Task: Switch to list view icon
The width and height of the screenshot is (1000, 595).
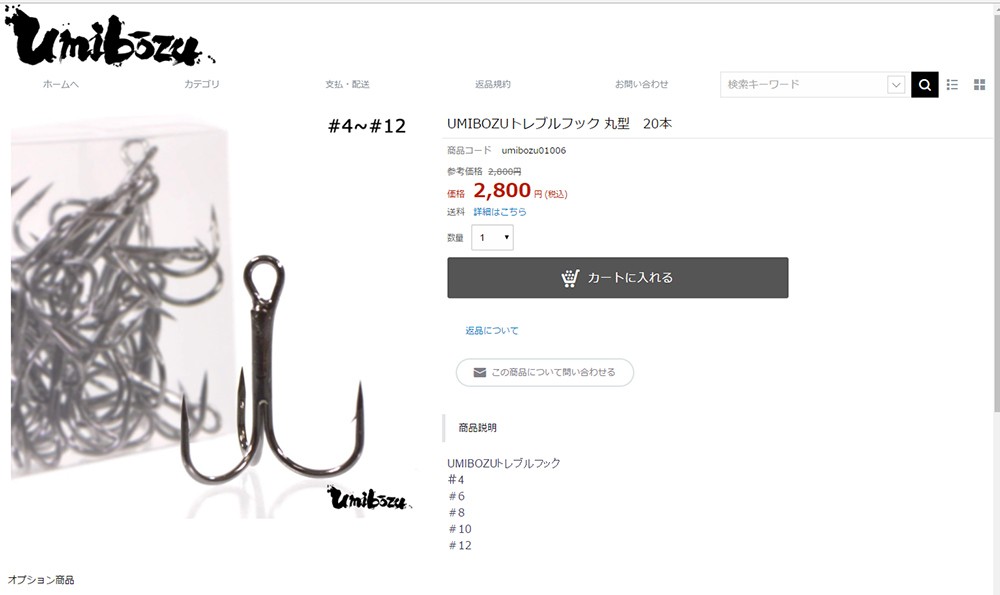Action: 952,84
